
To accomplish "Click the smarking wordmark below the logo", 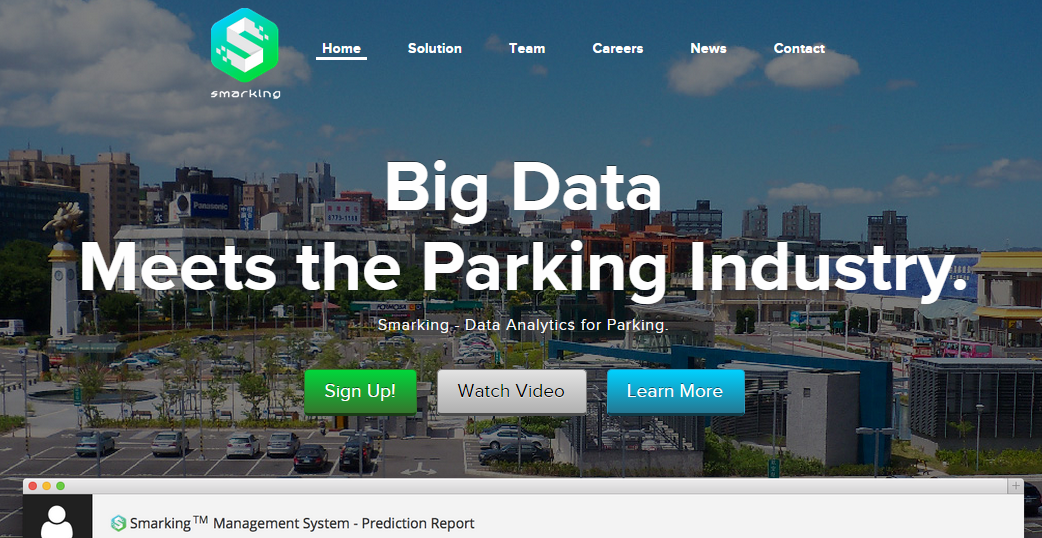I will click(x=245, y=94).
